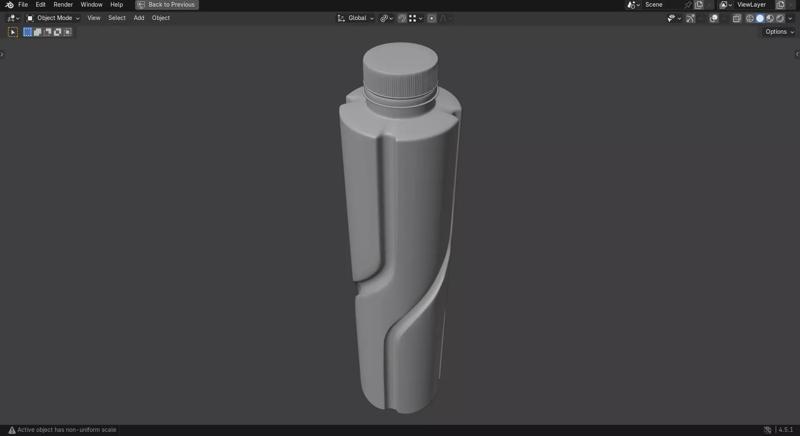This screenshot has width=800, height=436.
Task: Choose Extend selection mode icon
Action: [x=37, y=32]
